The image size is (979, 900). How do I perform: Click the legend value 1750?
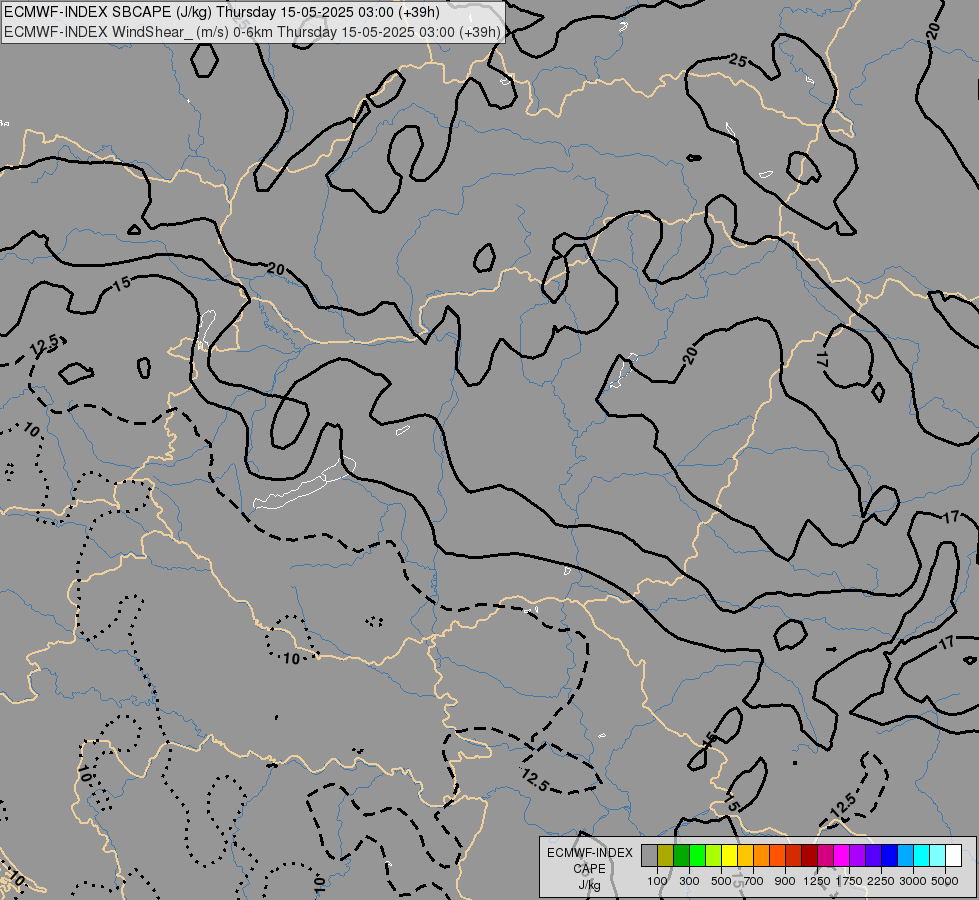click(849, 881)
